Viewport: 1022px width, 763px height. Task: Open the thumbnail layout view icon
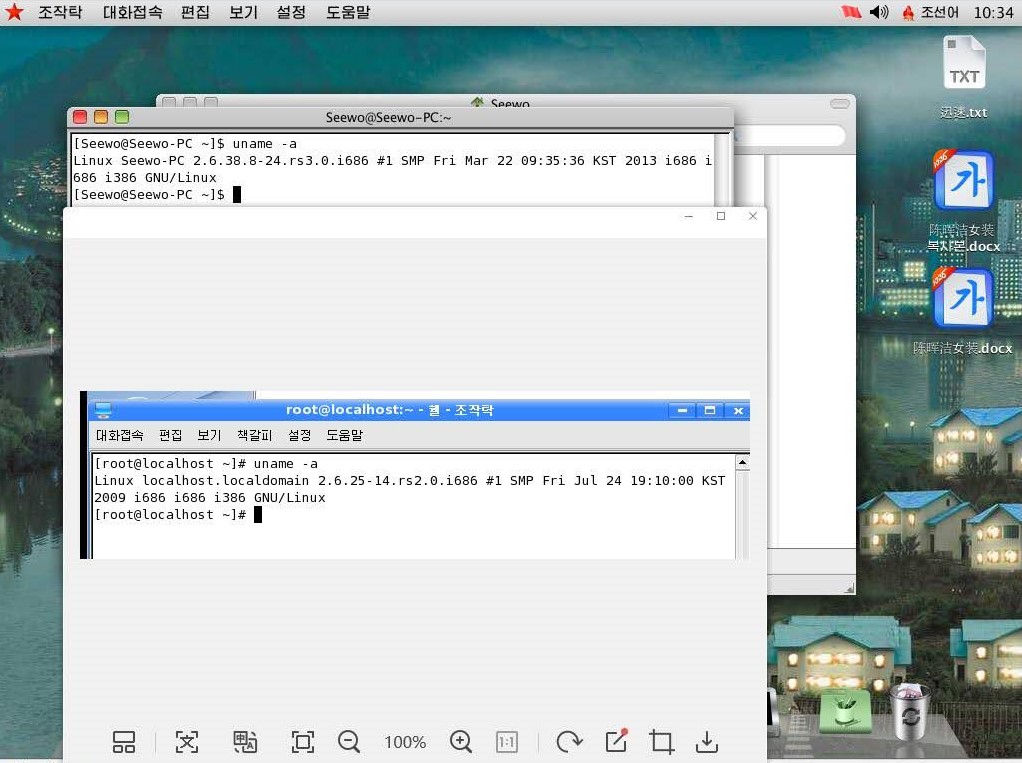pos(124,741)
